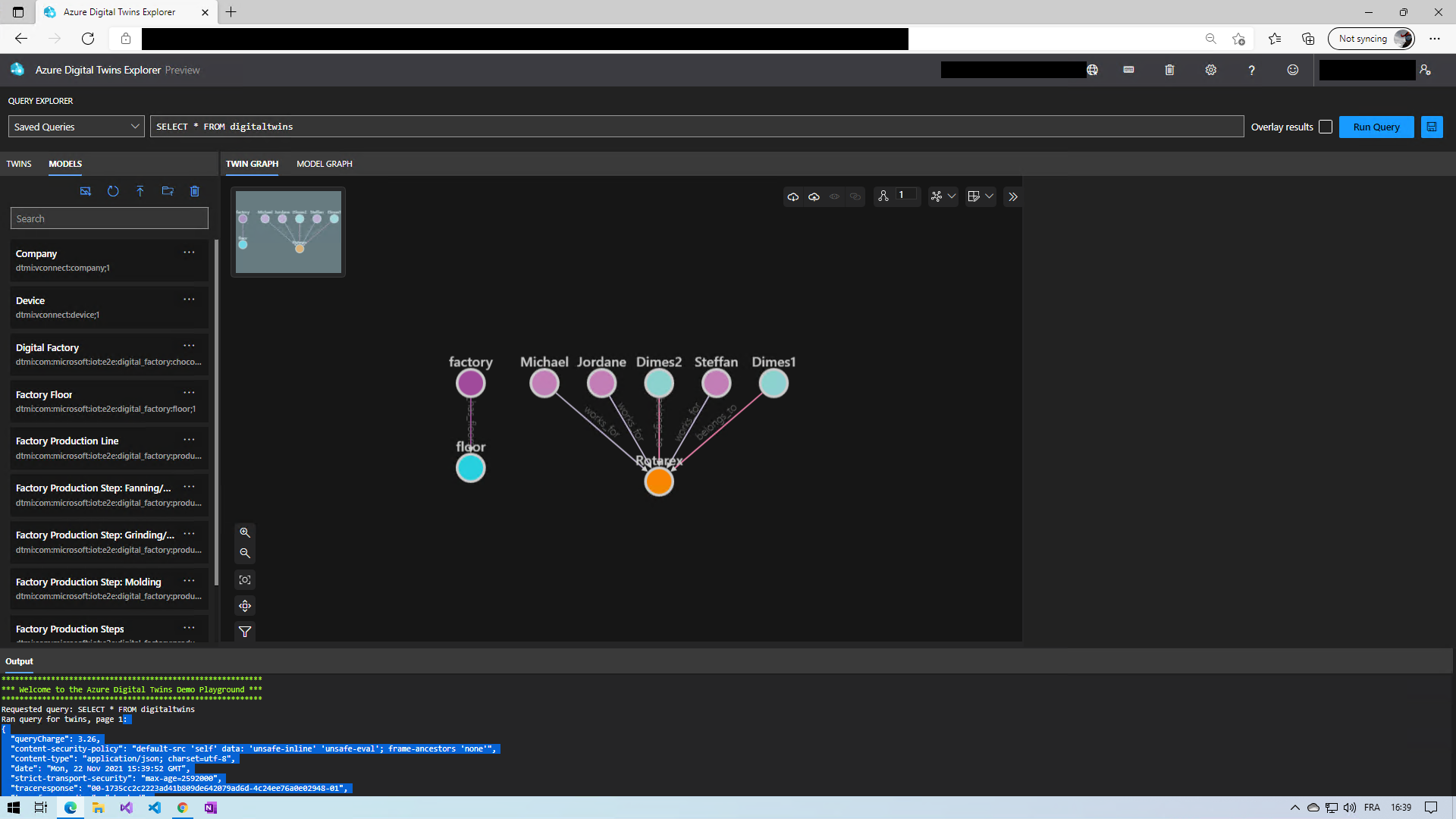This screenshot has width=1456, height=819.
Task: Open the graph layout chevron dropdown
Action: click(x=952, y=196)
